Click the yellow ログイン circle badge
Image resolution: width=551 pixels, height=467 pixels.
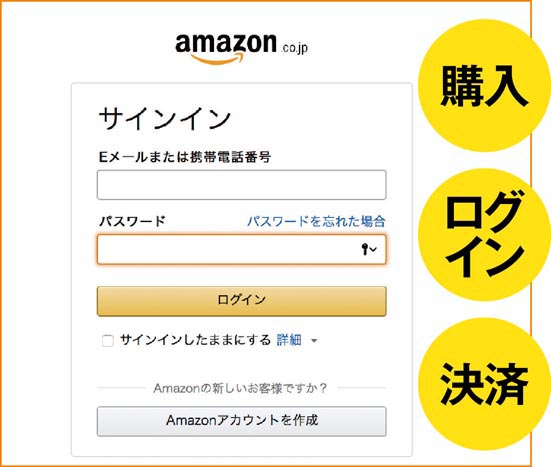click(x=484, y=234)
